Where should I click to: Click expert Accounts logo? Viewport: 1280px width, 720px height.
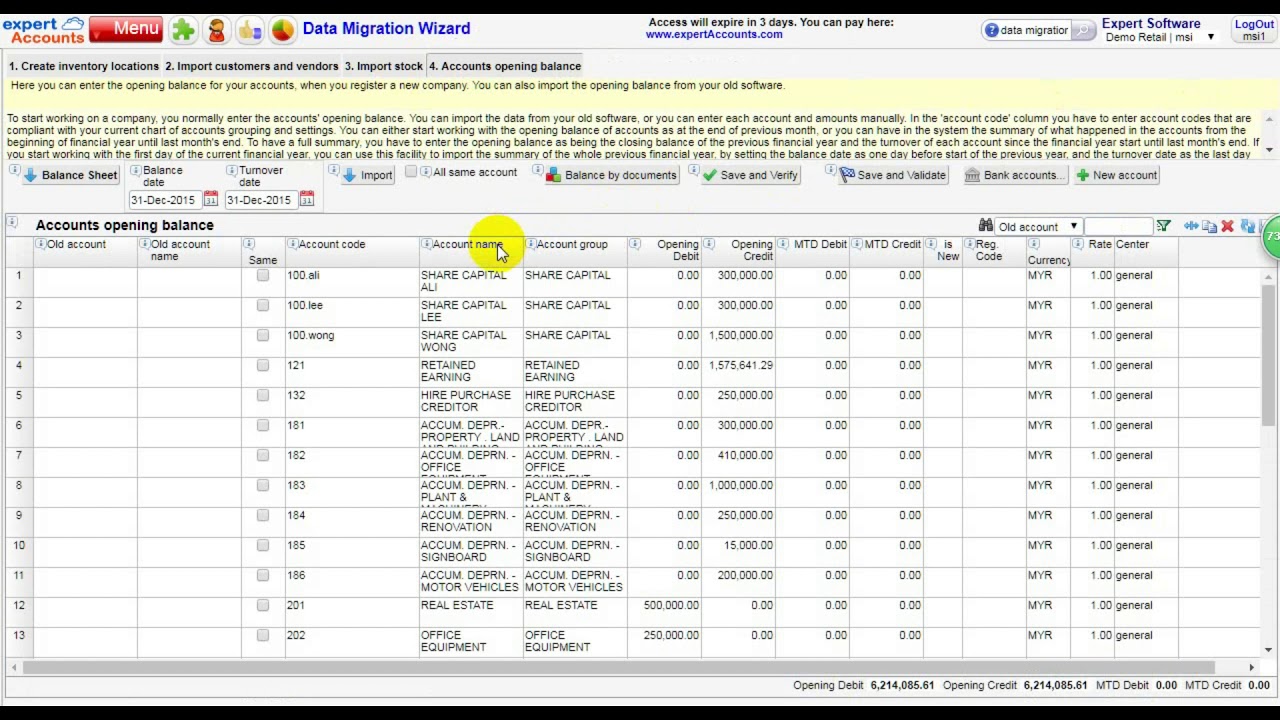pyautogui.click(x=44, y=30)
